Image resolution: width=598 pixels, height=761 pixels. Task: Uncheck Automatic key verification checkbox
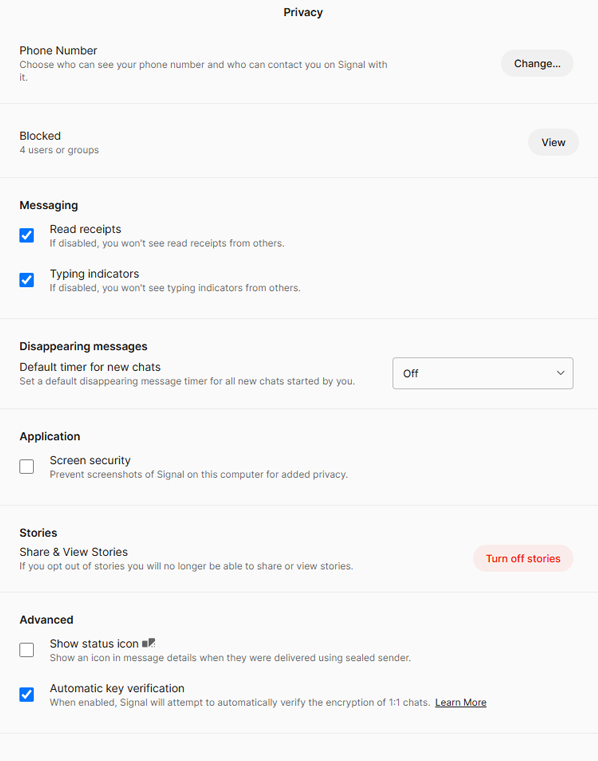pyautogui.click(x=27, y=695)
